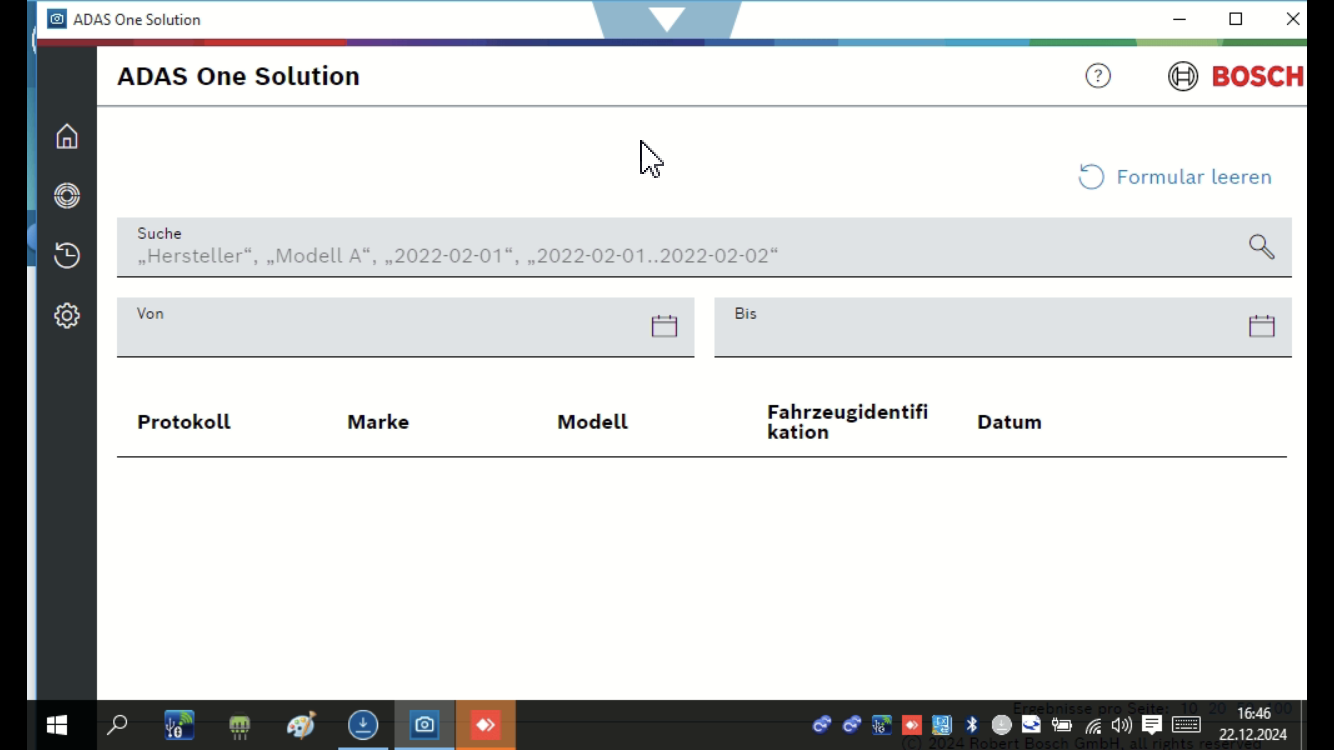Open the volume speaker tray icon

point(1122,725)
